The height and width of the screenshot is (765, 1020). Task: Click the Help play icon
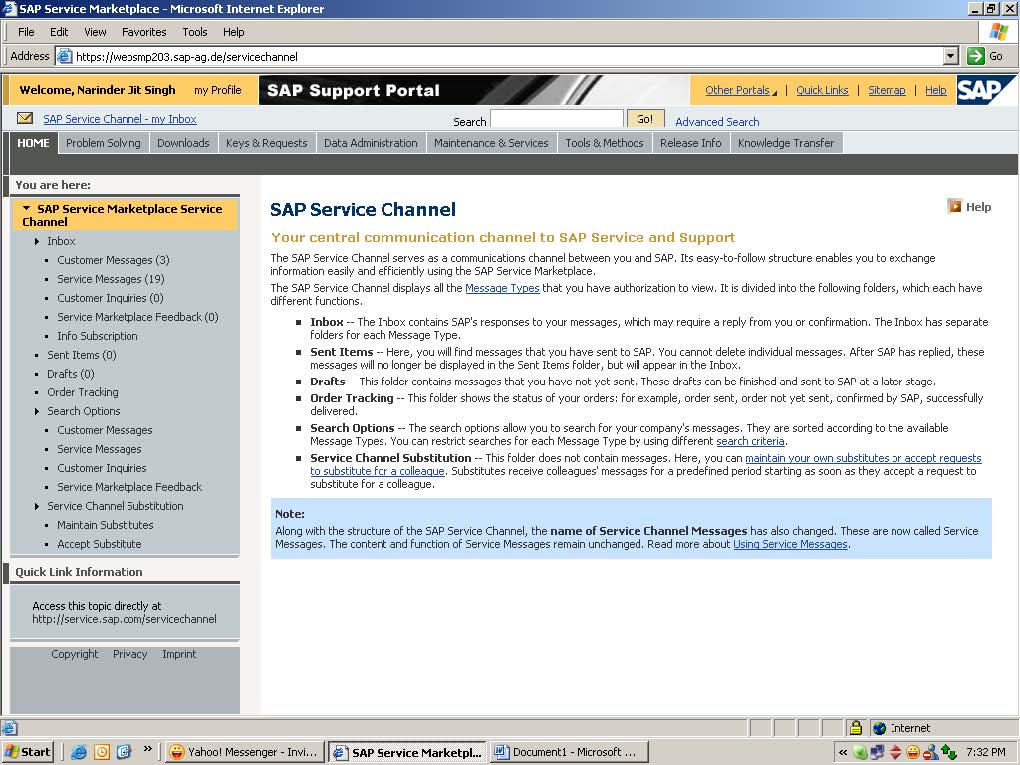pyautogui.click(x=954, y=206)
